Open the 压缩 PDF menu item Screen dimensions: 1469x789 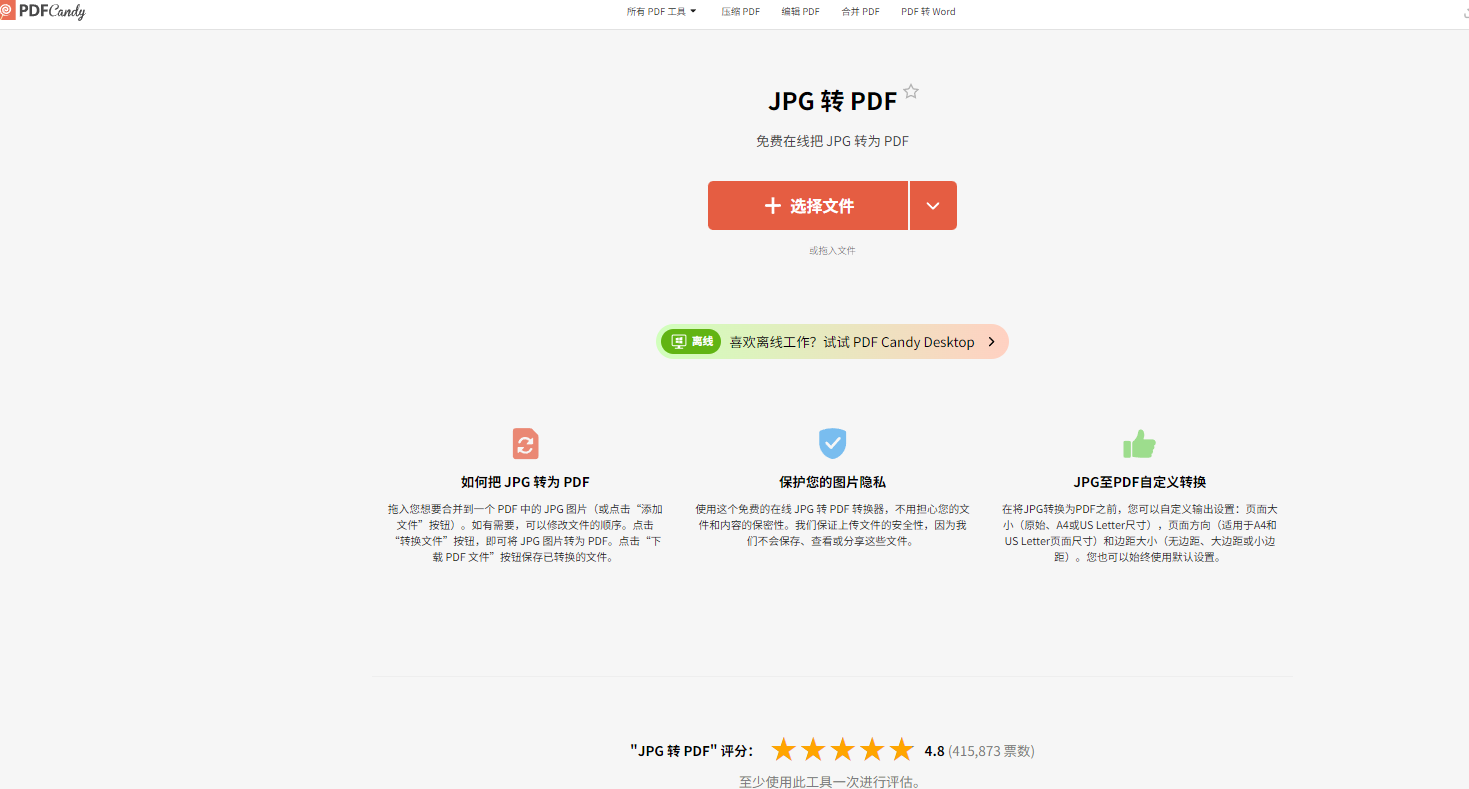[x=741, y=12]
